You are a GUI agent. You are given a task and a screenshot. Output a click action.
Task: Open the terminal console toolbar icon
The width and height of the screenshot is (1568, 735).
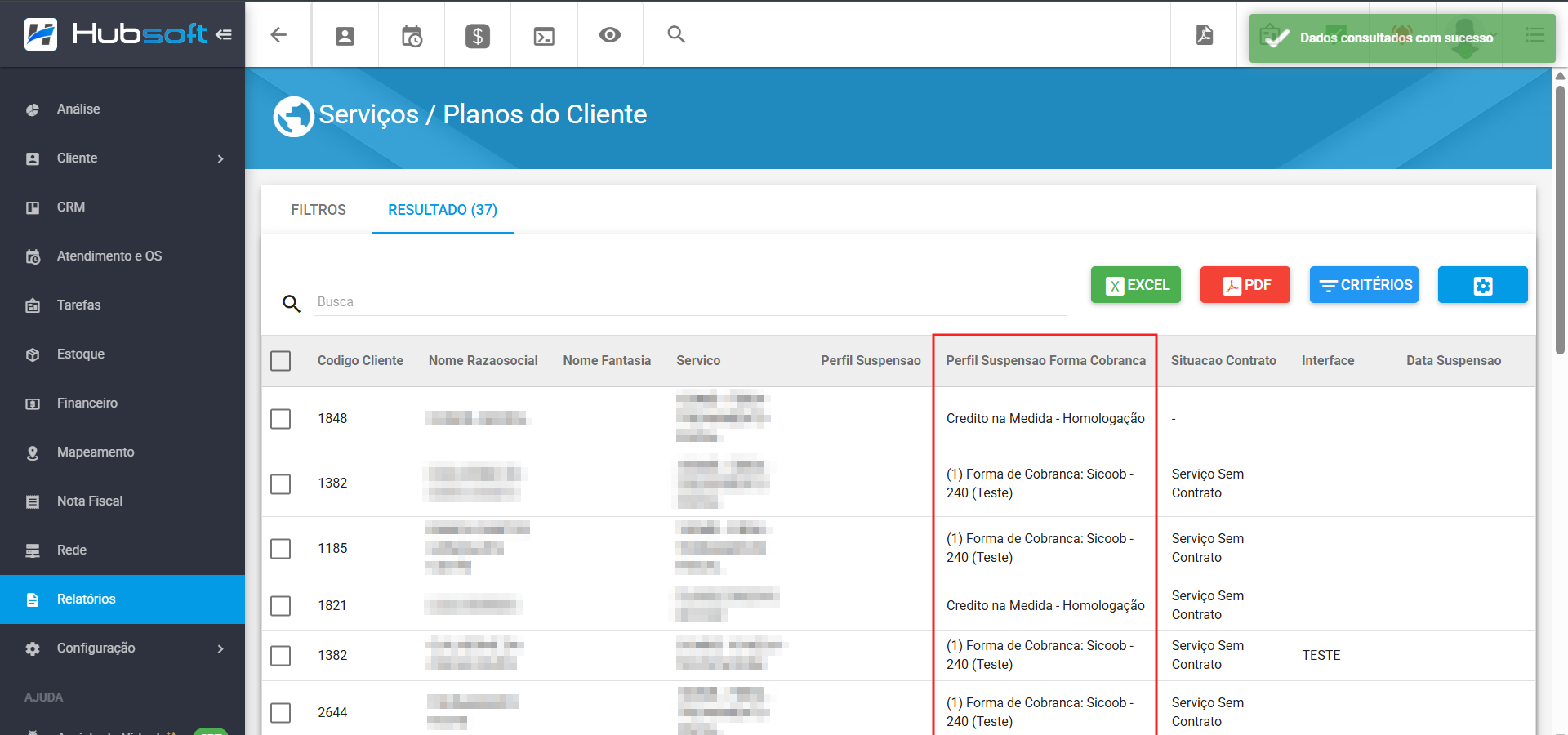pos(544,35)
